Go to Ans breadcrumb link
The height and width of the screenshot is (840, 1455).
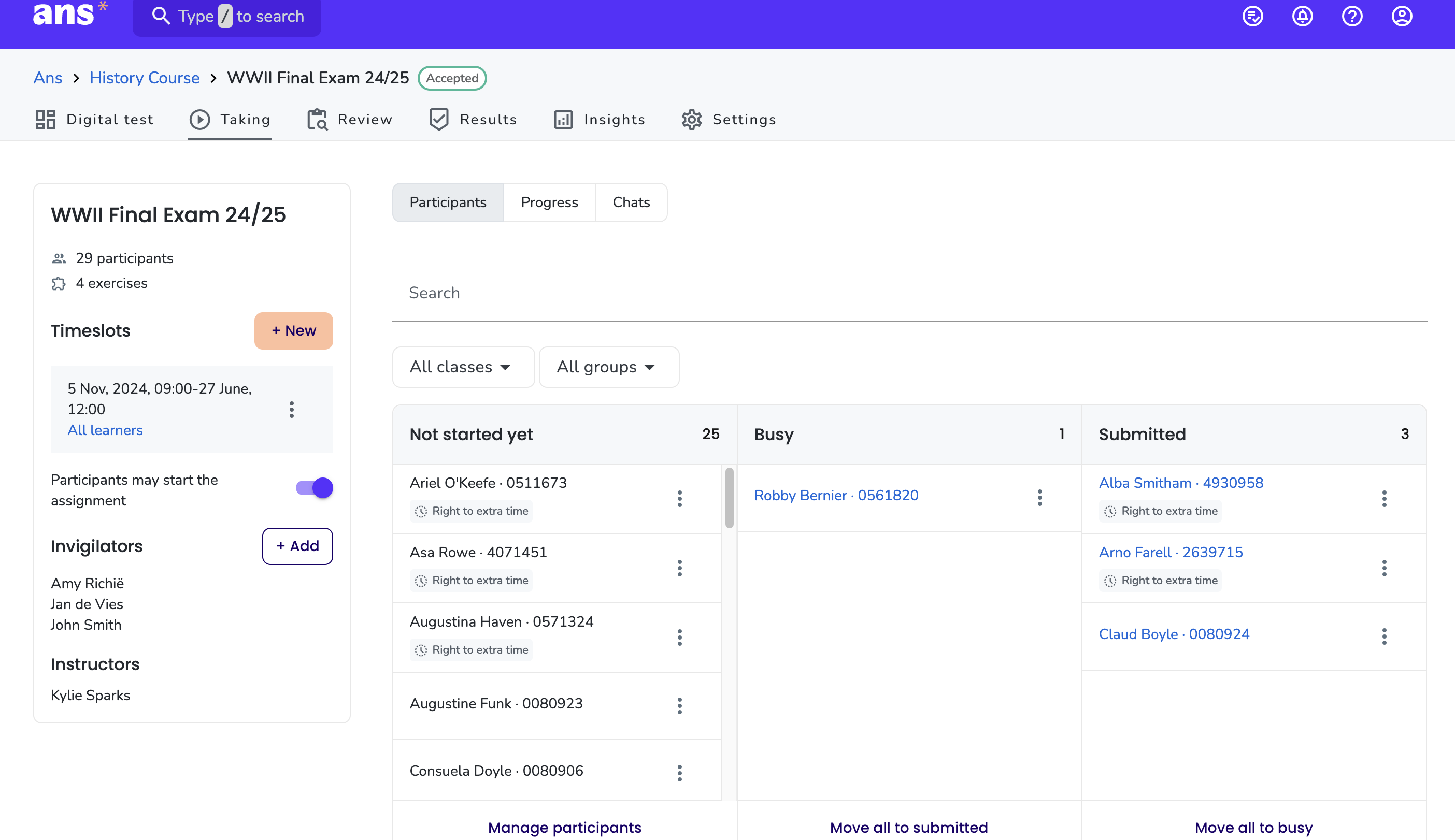click(48, 78)
